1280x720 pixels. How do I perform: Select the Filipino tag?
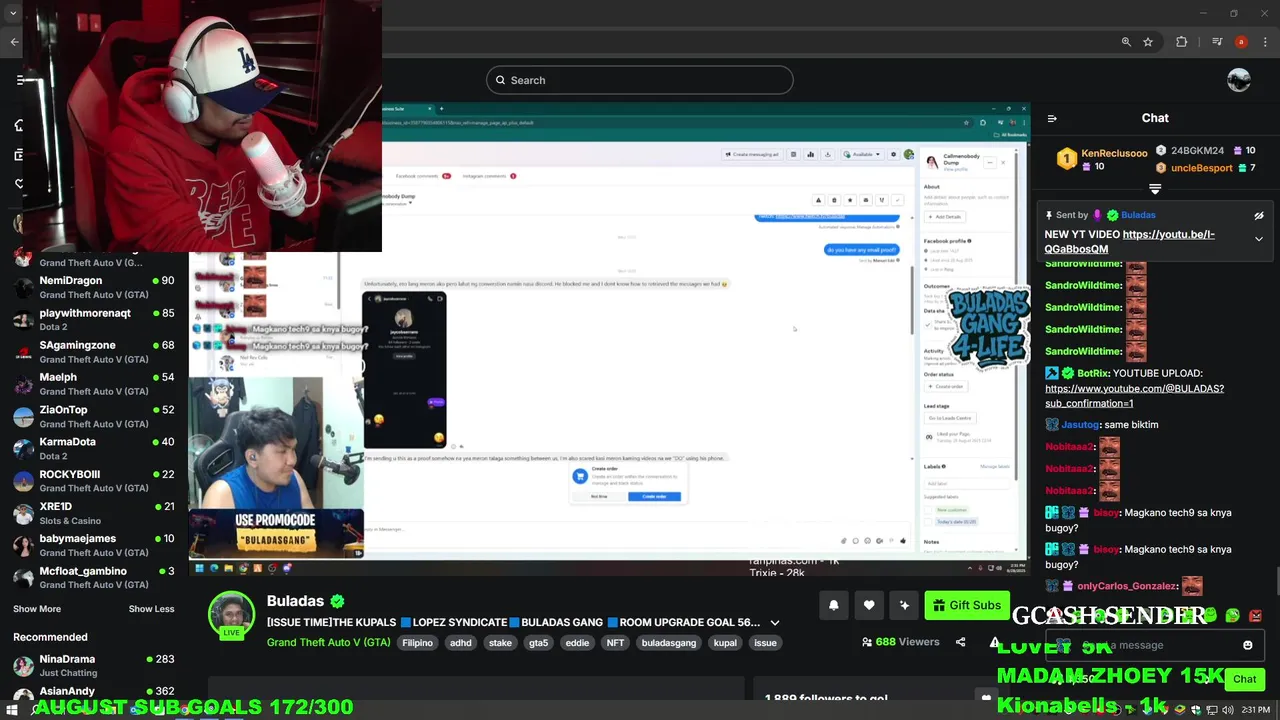pyautogui.click(x=417, y=643)
